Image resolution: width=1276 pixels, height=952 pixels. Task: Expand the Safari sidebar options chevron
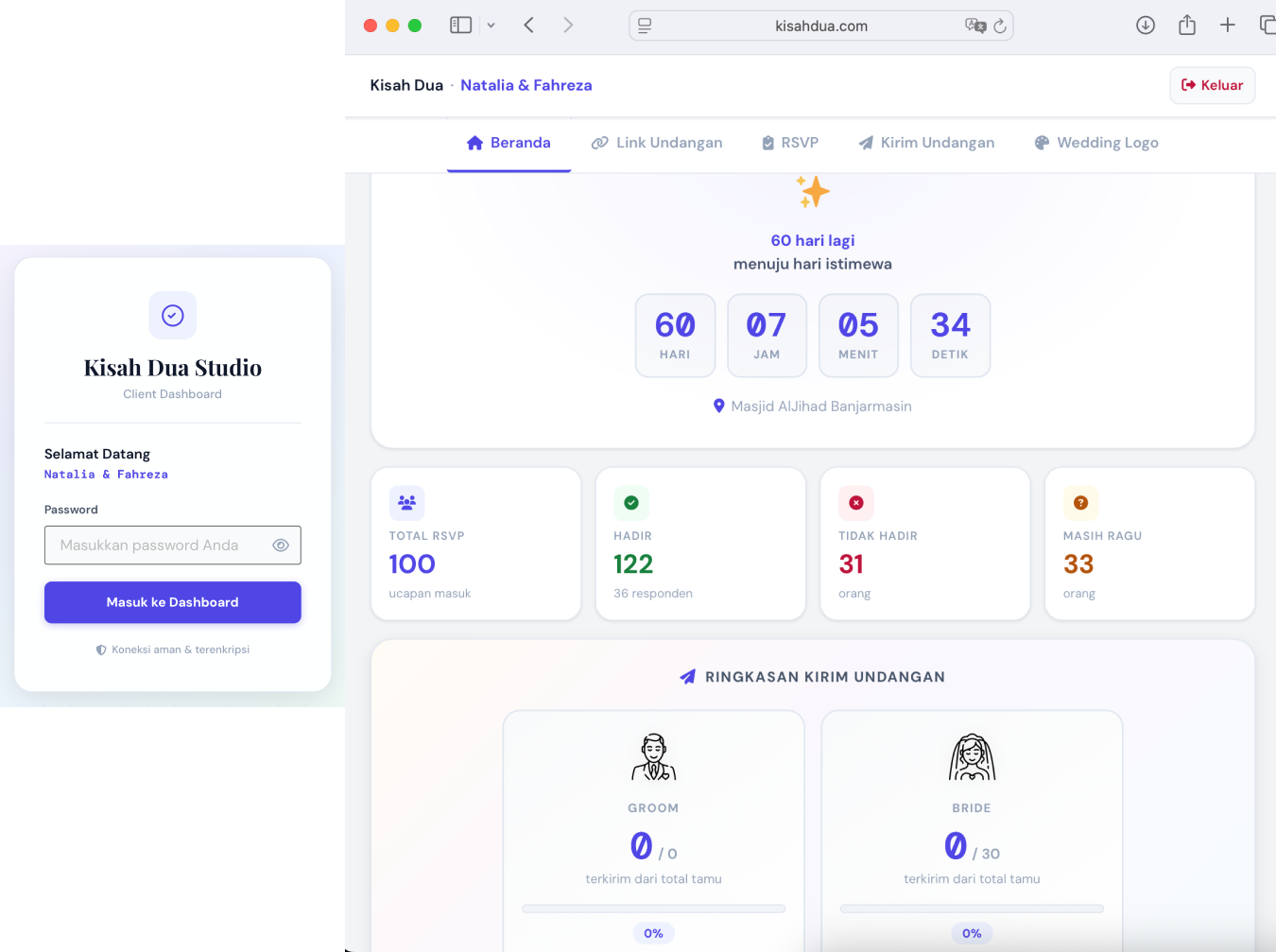(x=491, y=26)
